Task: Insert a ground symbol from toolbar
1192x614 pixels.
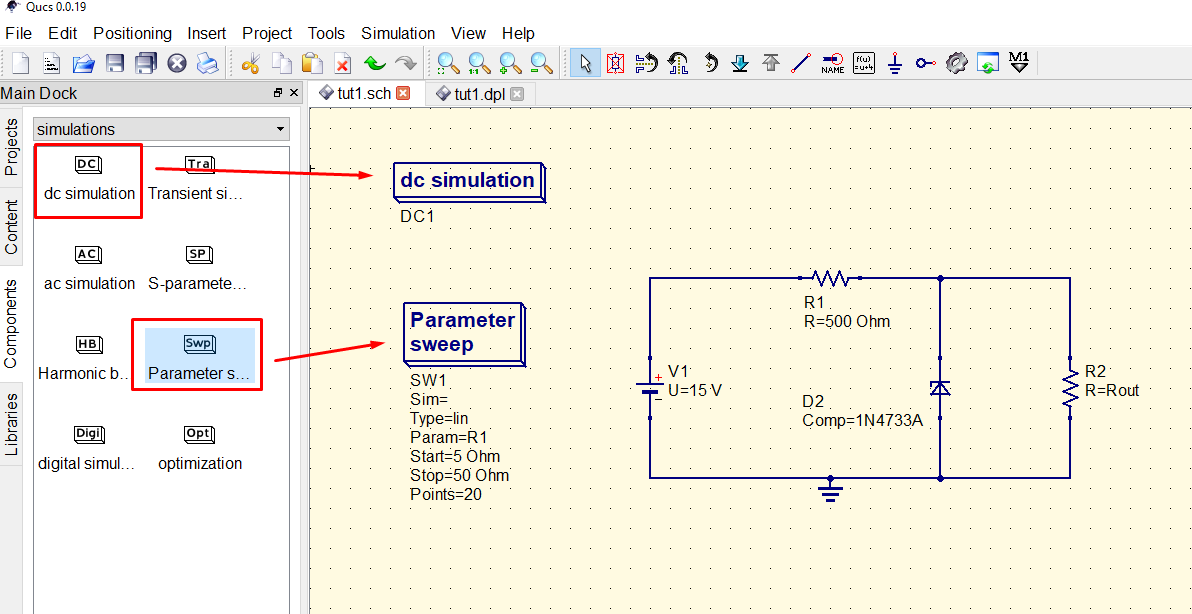Action: pyautogui.click(x=895, y=63)
